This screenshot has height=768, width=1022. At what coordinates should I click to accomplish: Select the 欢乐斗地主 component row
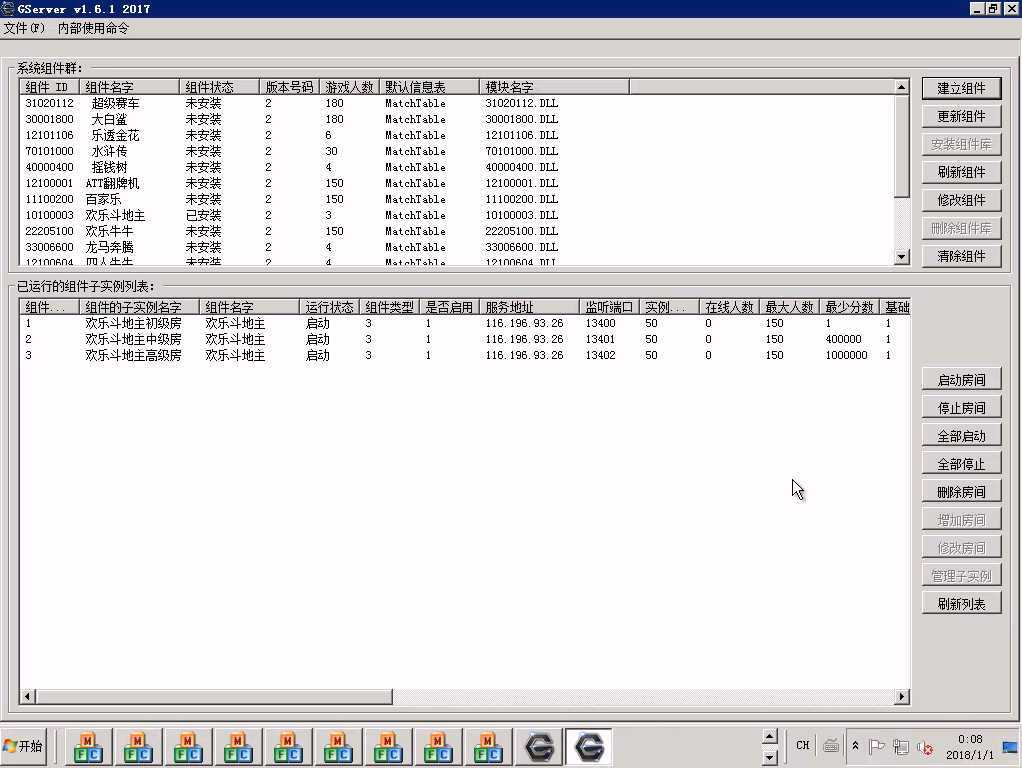(x=115, y=215)
